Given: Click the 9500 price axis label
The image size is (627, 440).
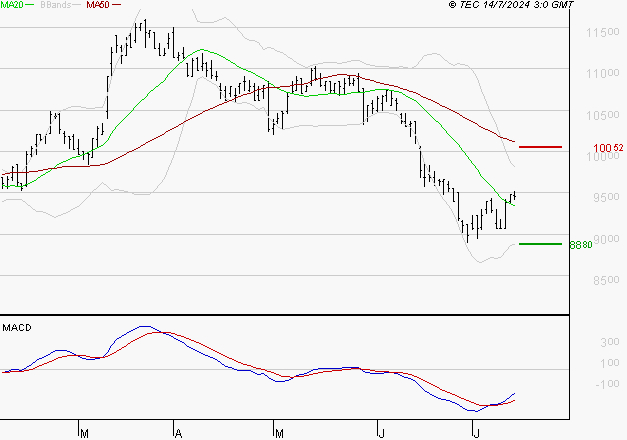Looking at the screenshot, I should point(606,197).
